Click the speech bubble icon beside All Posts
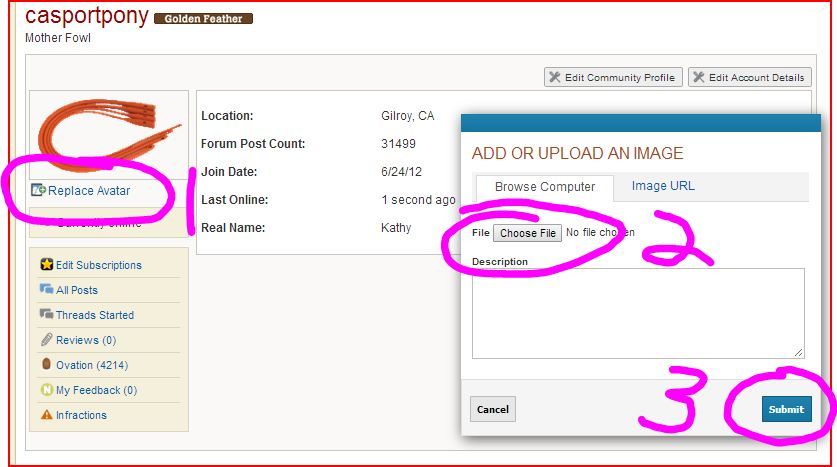The width and height of the screenshot is (837, 467). pos(46,290)
